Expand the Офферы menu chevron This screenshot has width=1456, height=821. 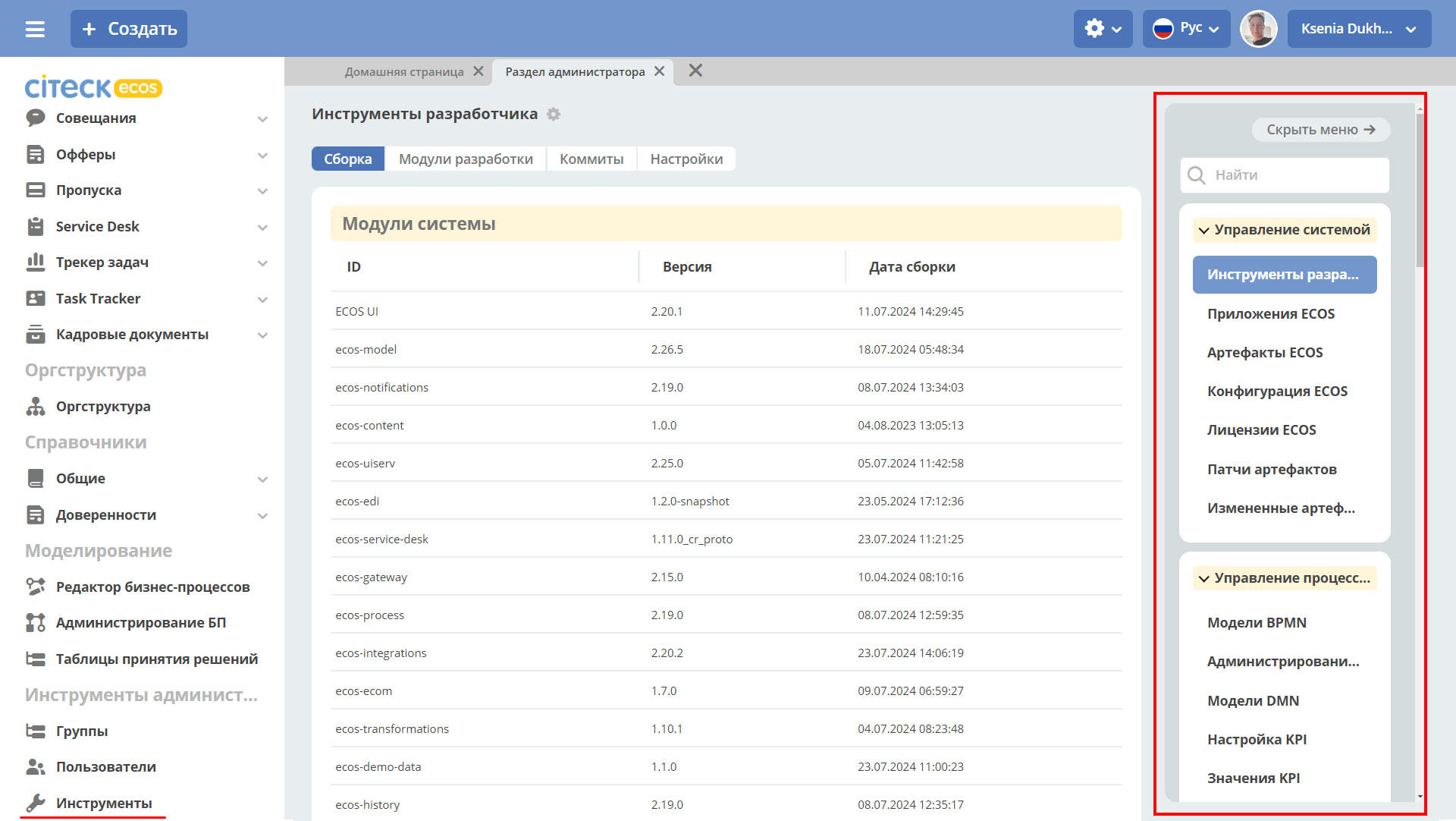262,155
